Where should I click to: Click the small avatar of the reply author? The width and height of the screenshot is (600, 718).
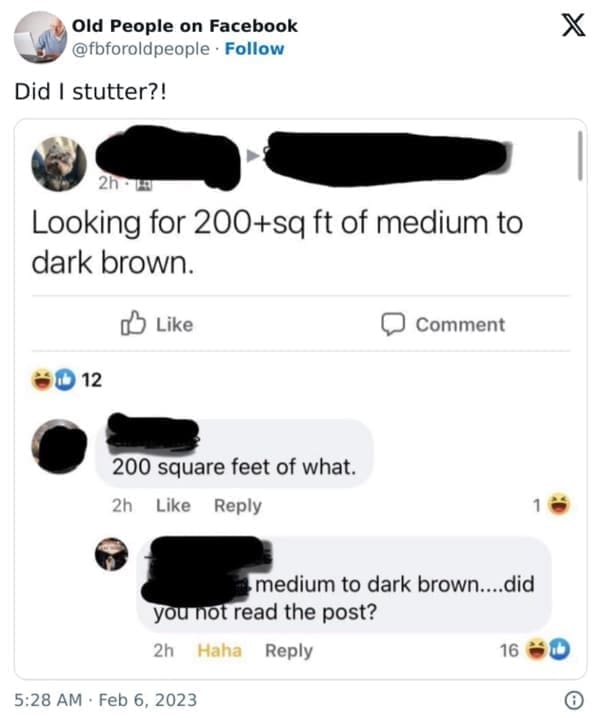point(111,554)
